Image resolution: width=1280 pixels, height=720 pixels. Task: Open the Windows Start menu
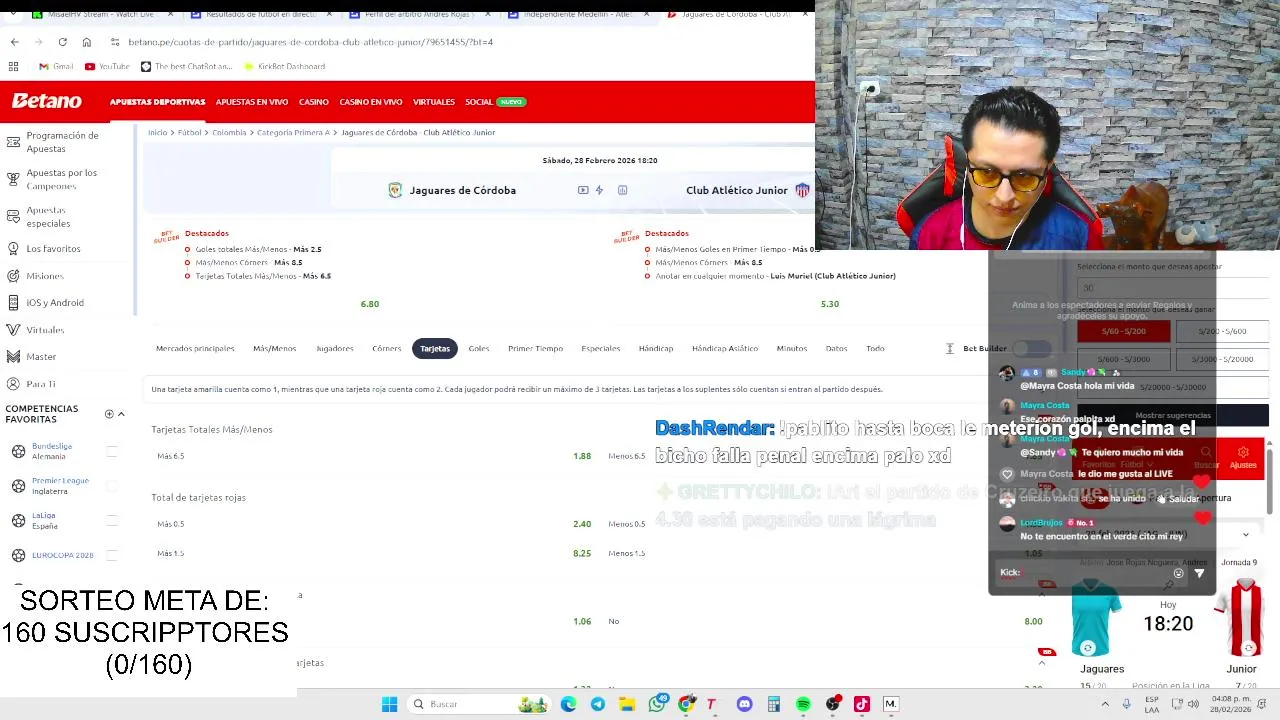click(389, 704)
